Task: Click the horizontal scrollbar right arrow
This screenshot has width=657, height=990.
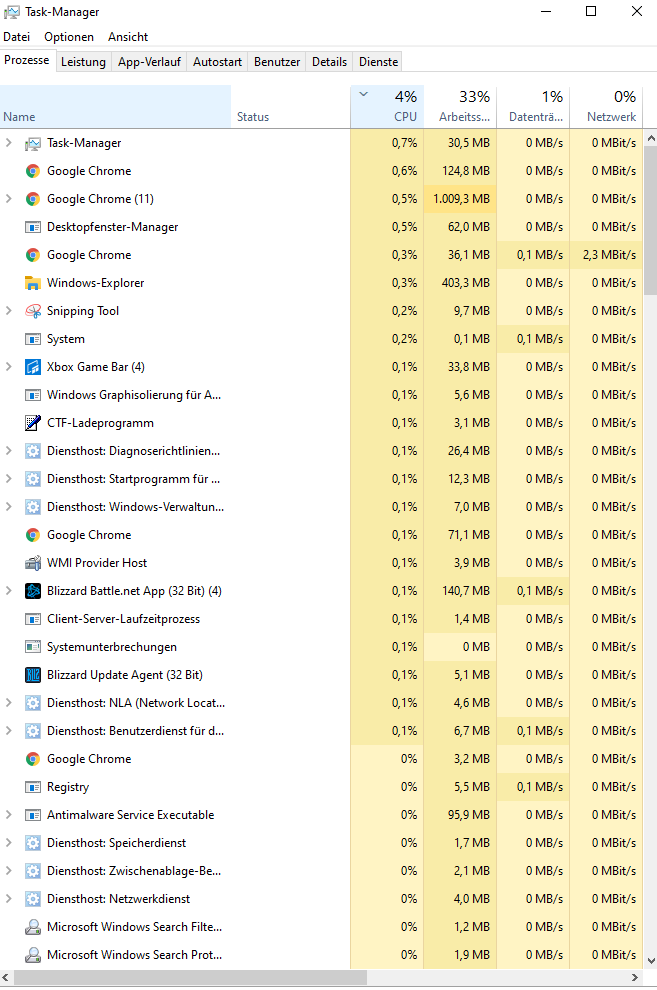Action: click(635, 977)
